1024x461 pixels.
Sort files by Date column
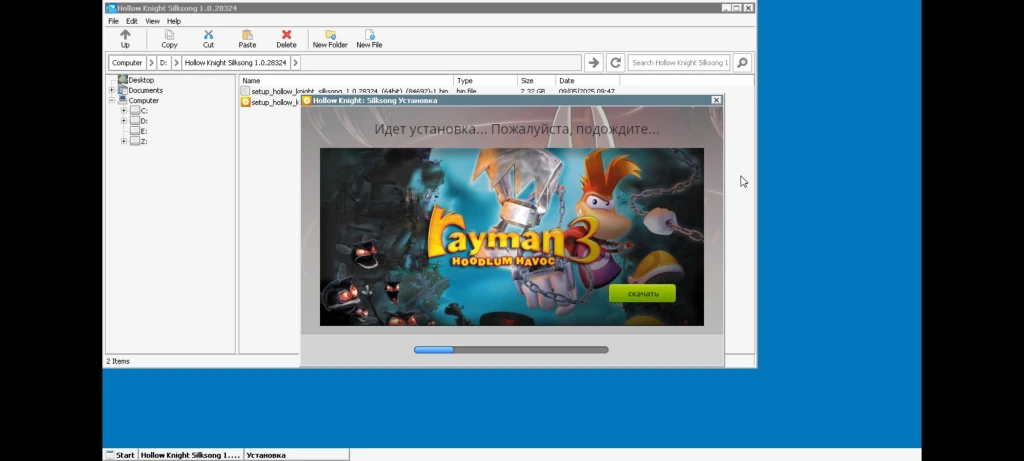pos(588,80)
